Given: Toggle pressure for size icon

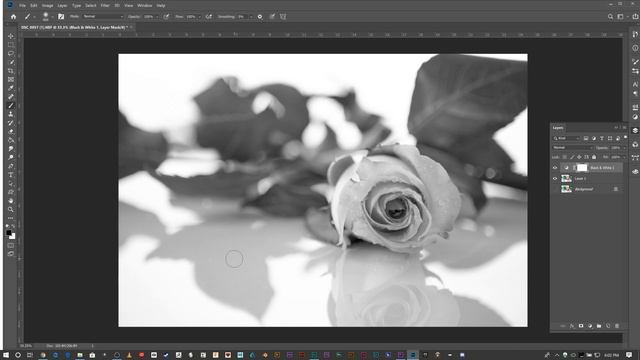Looking at the screenshot, I should pos(272,17).
